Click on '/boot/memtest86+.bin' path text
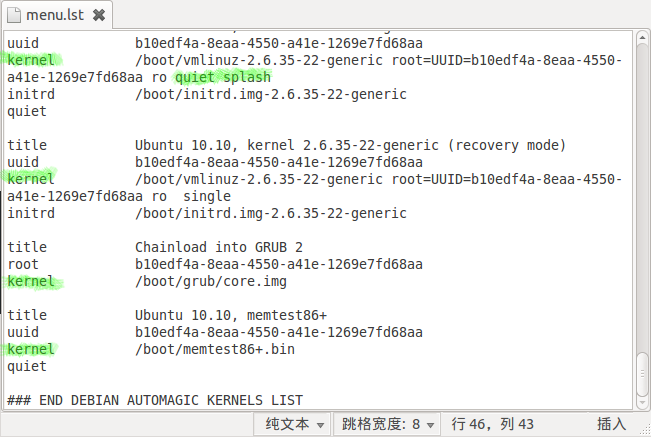Viewport: 651px width, 437px height. [215, 349]
